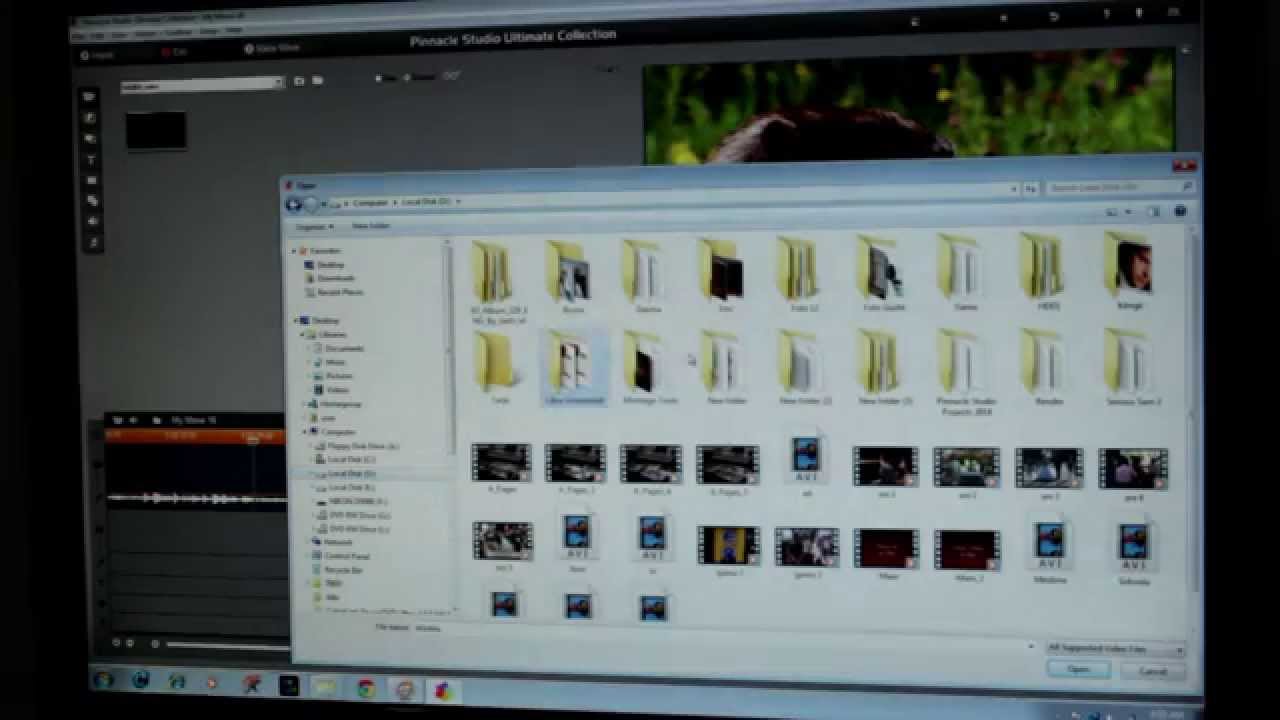The width and height of the screenshot is (1280, 720).
Task: Toggle the preview pane in the Open dialog
Action: coord(1153,212)
